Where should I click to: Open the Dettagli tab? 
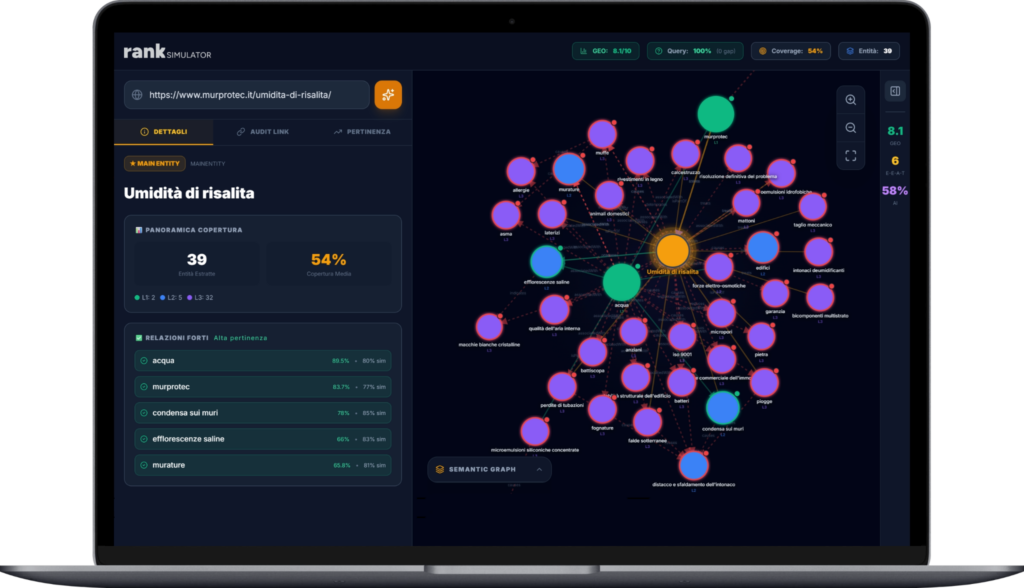pos(163,131)
